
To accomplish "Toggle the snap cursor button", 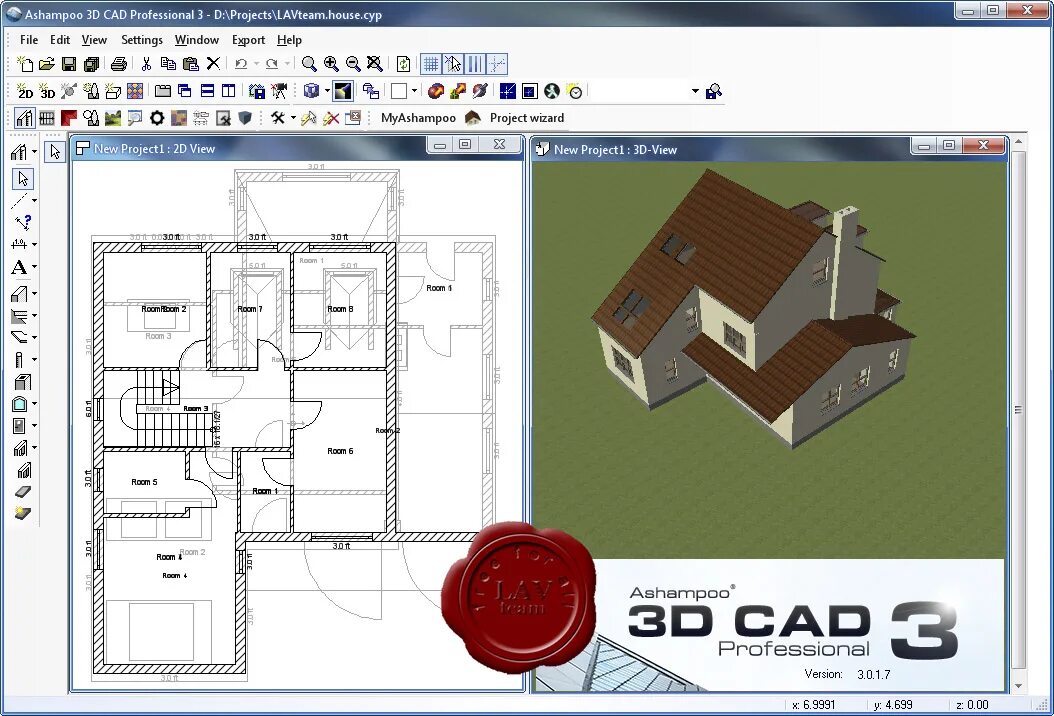I will [x=453, y=64].
